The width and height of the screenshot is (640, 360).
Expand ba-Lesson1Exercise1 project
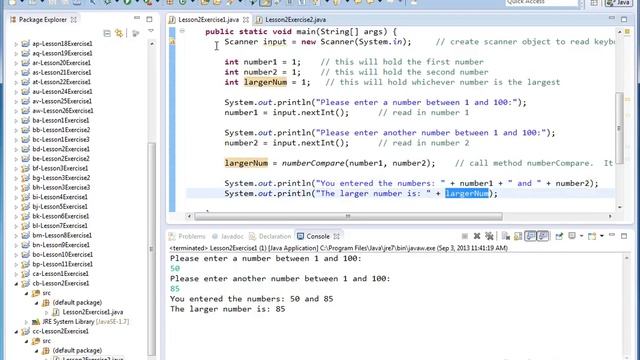(16, 120)
